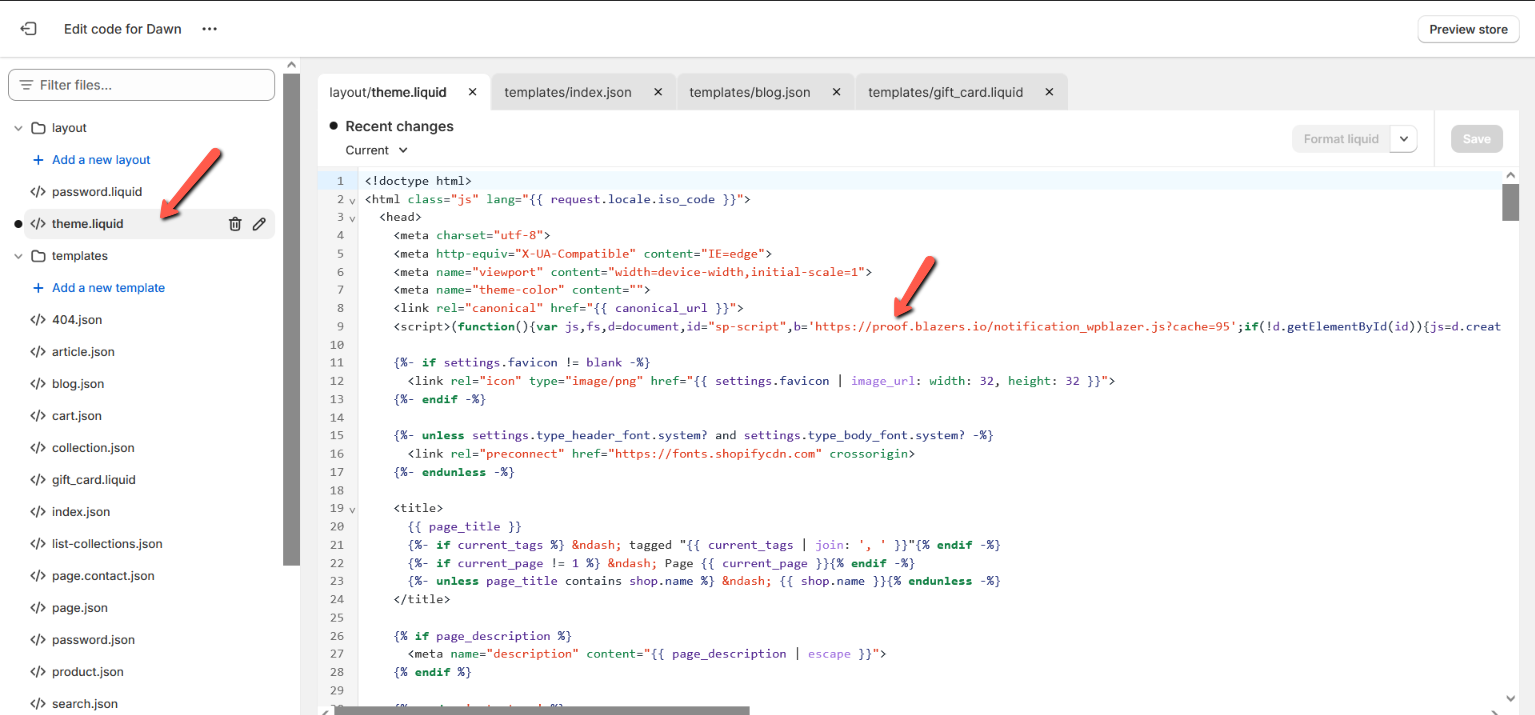Click Preview store button

click(x=1468, y=29)
